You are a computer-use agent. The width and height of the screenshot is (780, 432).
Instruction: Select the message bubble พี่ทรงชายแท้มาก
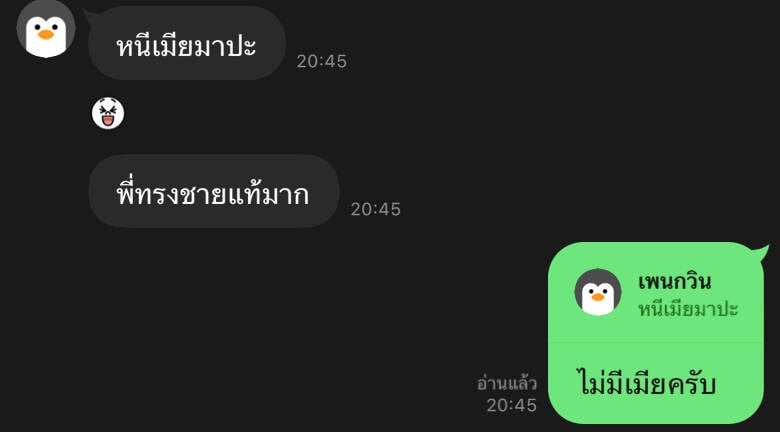[214, 191]
